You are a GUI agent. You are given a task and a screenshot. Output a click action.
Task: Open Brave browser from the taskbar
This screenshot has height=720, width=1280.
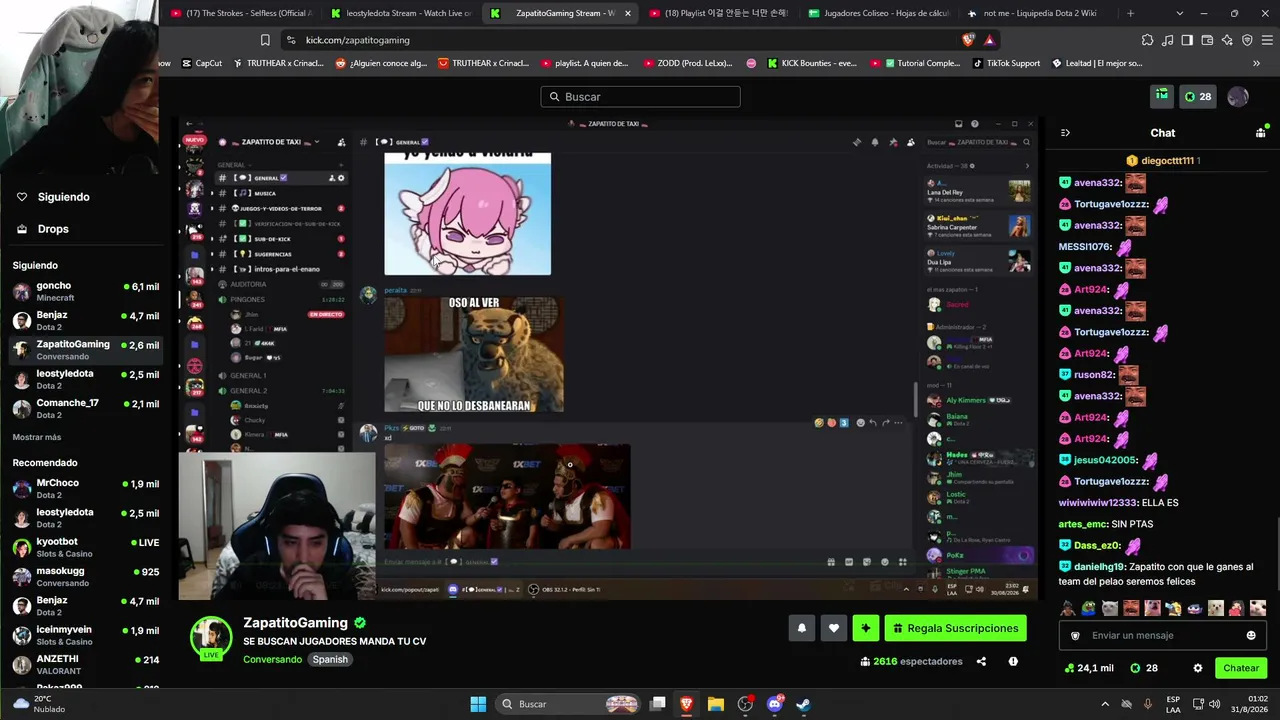tap(687, 704)
